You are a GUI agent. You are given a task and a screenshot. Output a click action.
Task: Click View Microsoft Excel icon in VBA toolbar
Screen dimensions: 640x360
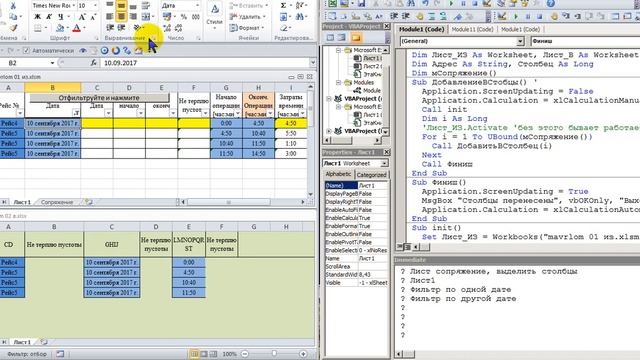(333, 4)
